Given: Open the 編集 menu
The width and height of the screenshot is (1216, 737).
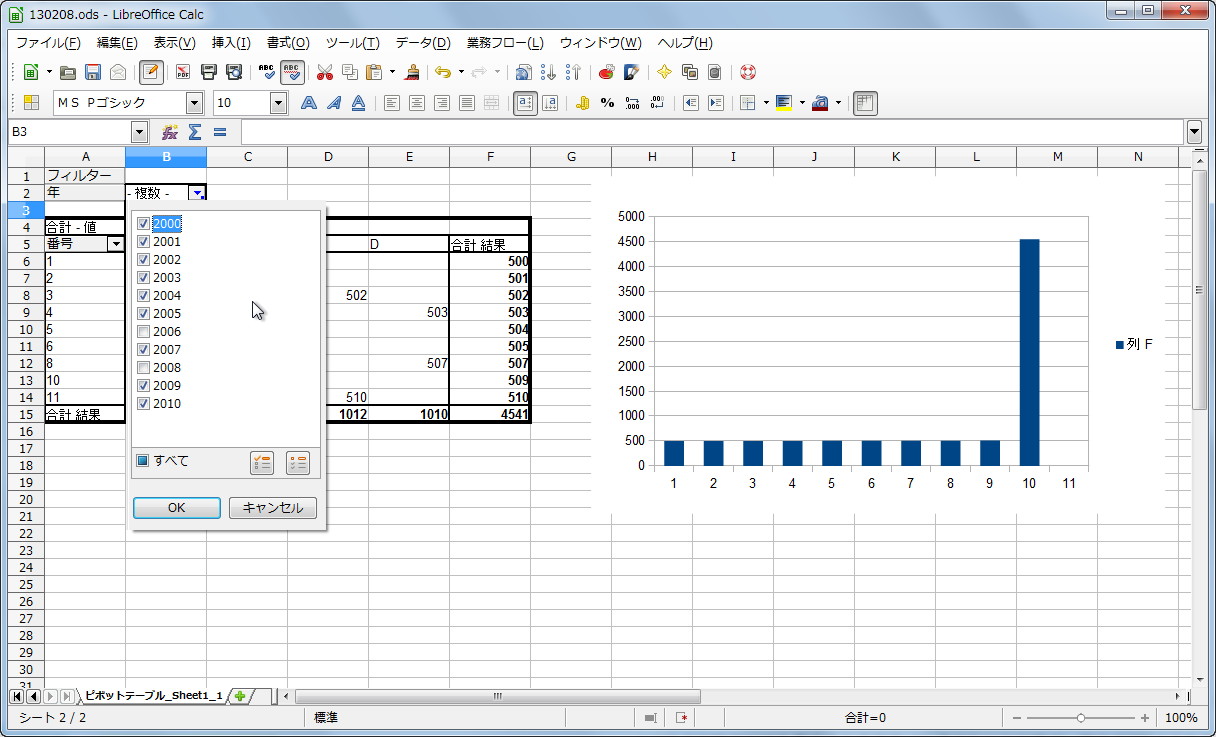Looking at the screenshot, I should point(117,43).
